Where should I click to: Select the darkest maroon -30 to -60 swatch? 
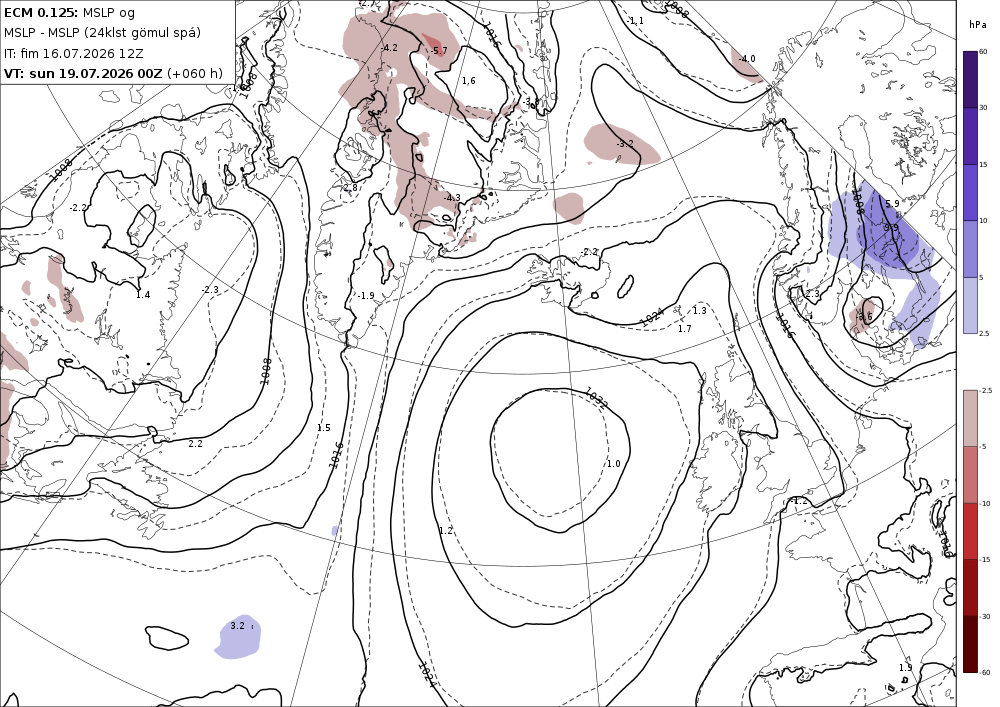click(x=970, y=644)
